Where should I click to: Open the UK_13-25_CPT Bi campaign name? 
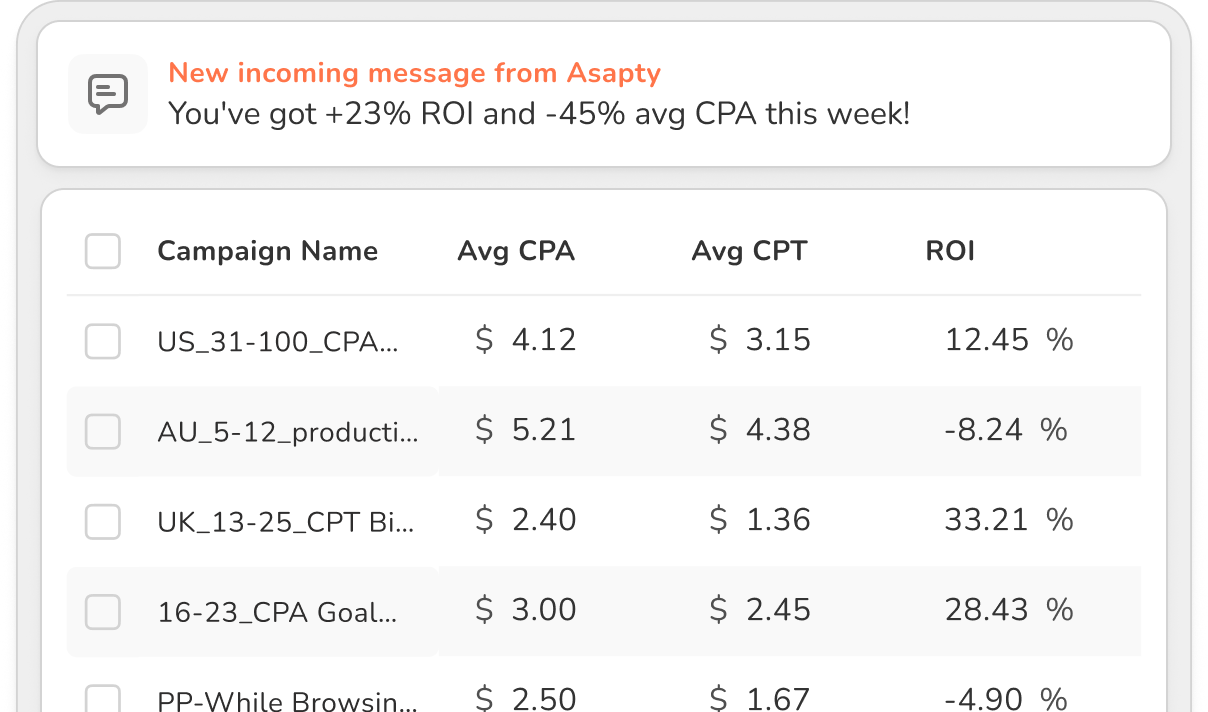click(x=285, y=522)
